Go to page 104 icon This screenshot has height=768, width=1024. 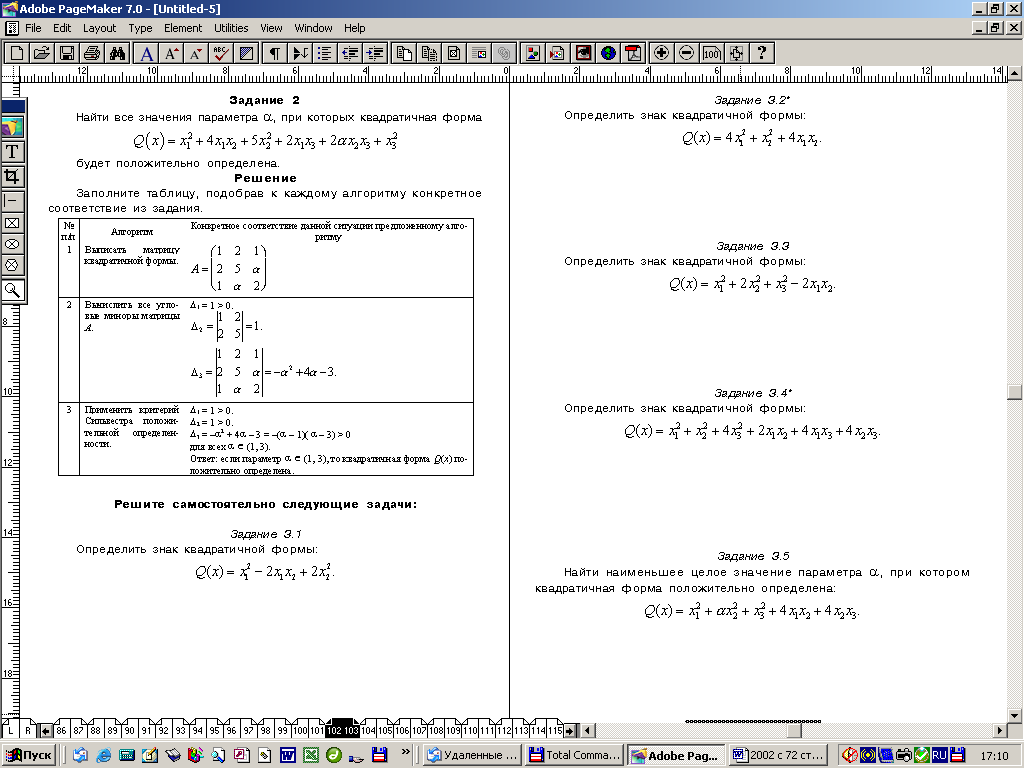click(368, 730)
